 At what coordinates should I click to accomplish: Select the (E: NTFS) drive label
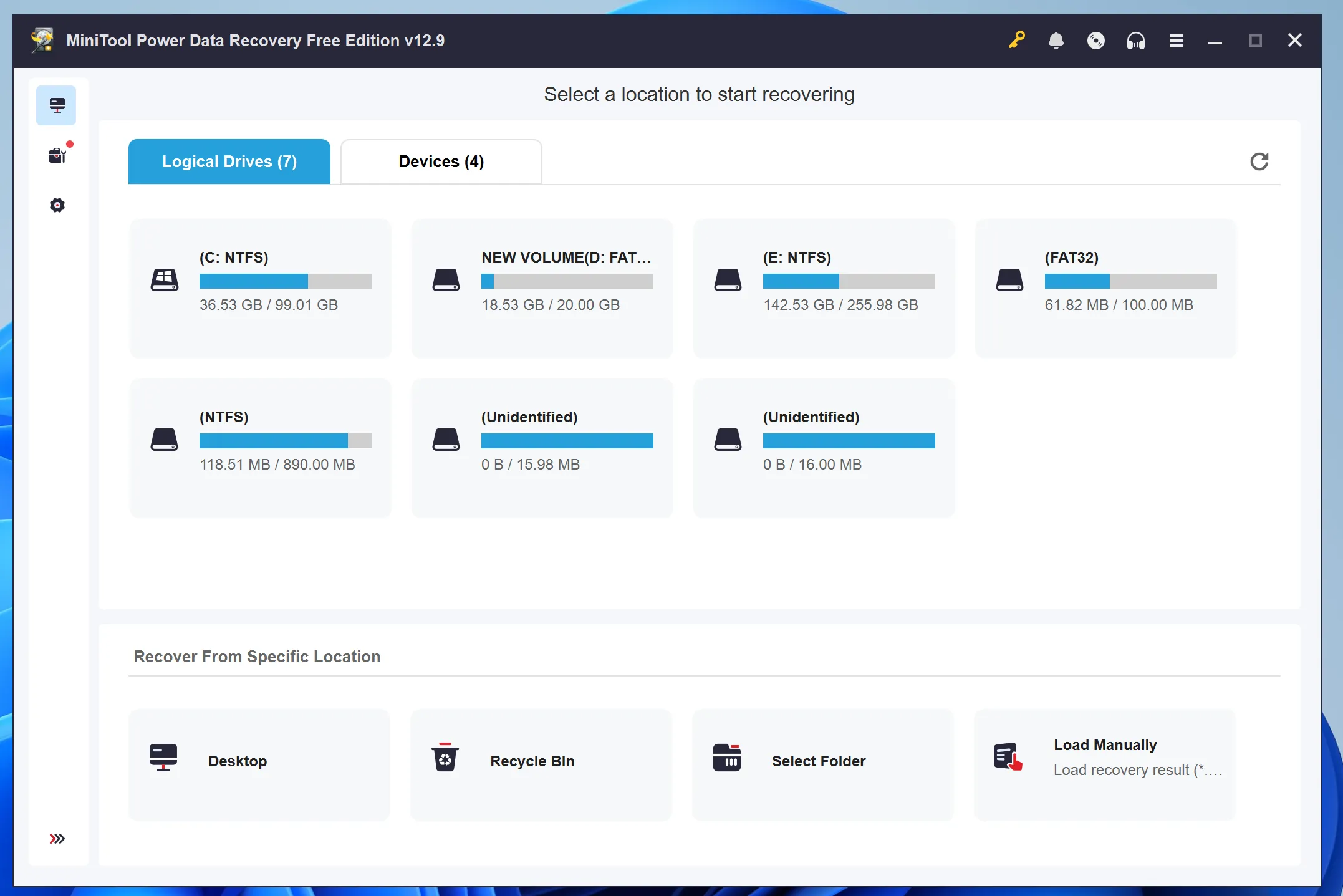[x=797, y=258]
